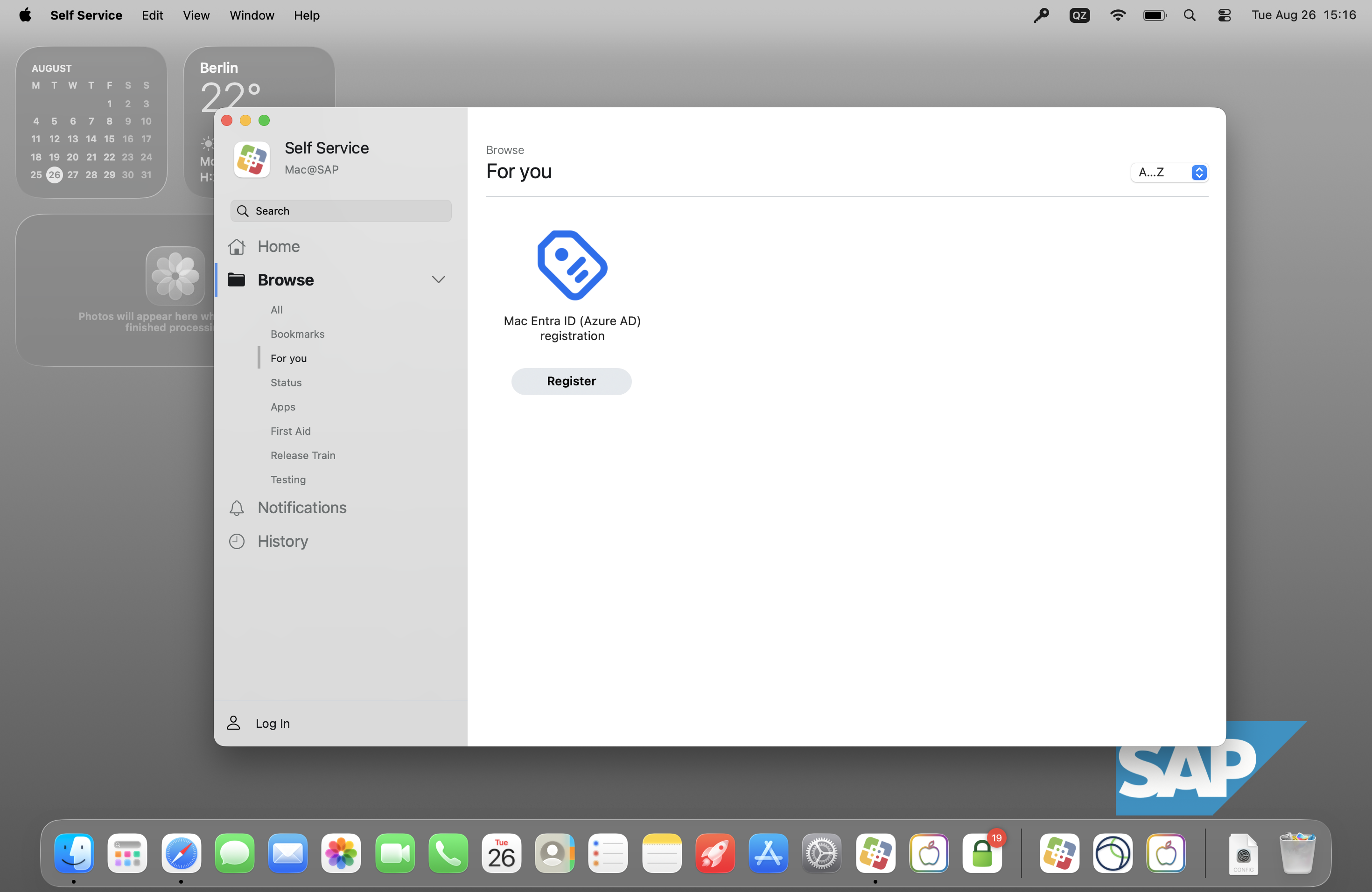This screenshot has width=1372, height=892.
Task: Click the key icon in menu bar
Action: [1041, 15]
